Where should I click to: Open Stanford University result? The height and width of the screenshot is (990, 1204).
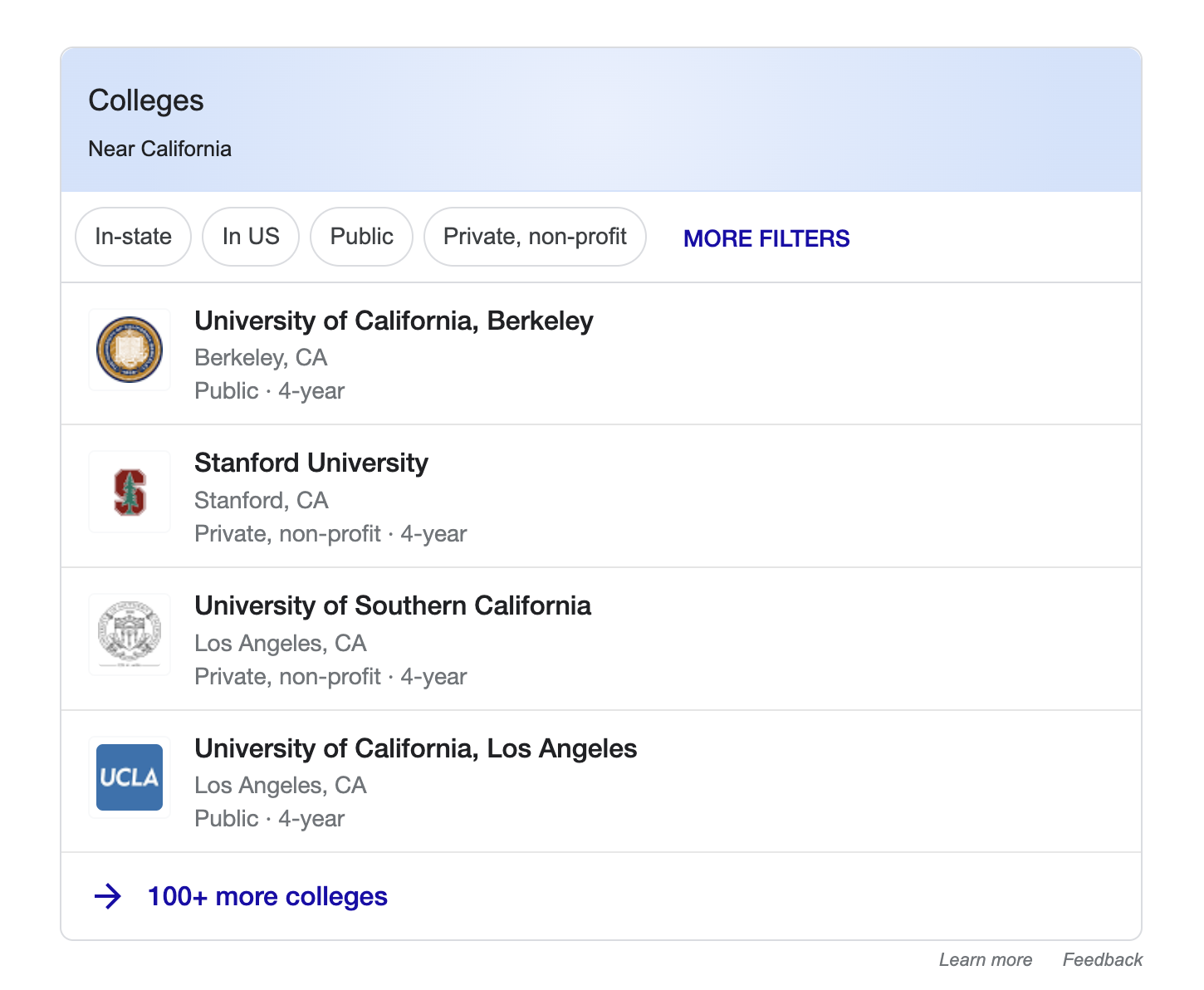[x=601, y=496]
